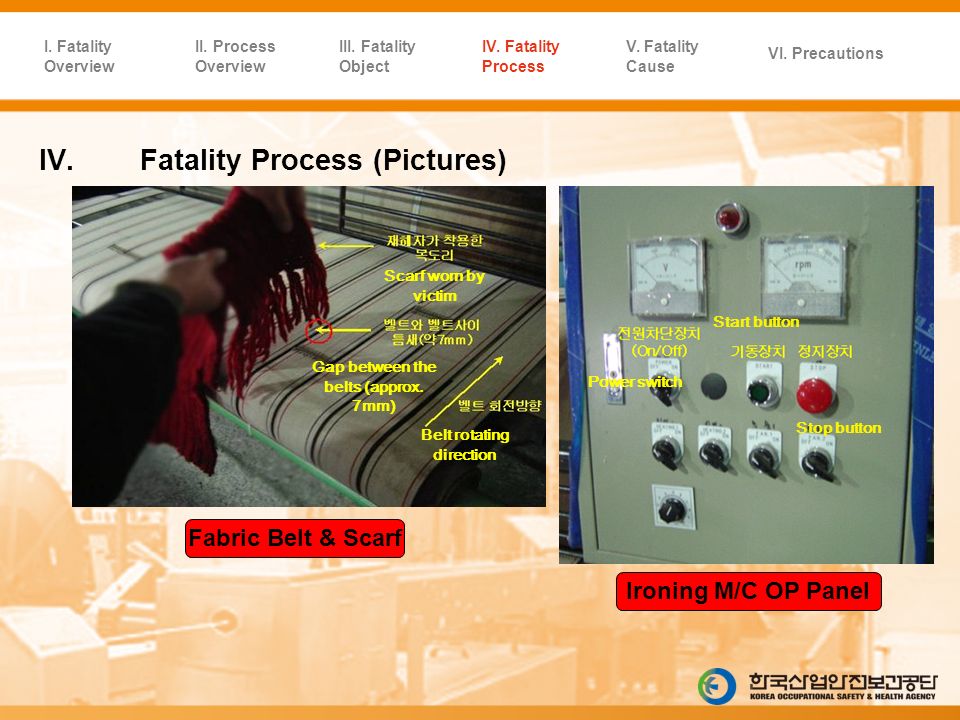Click the KOSHA circular logo icon
Screen dimensions: 960x720
717,686
